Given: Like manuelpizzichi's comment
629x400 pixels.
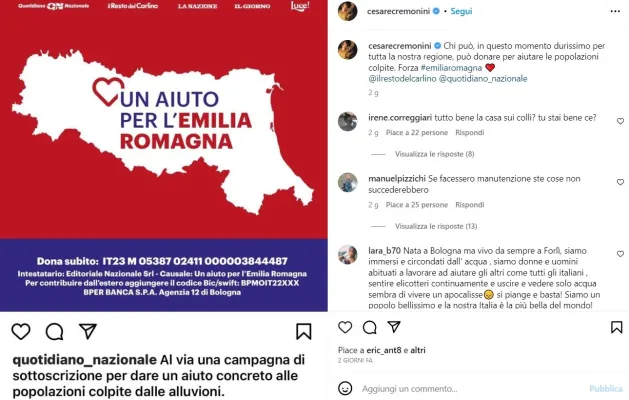Looking at the screenshot, I should tap(620, 182).
